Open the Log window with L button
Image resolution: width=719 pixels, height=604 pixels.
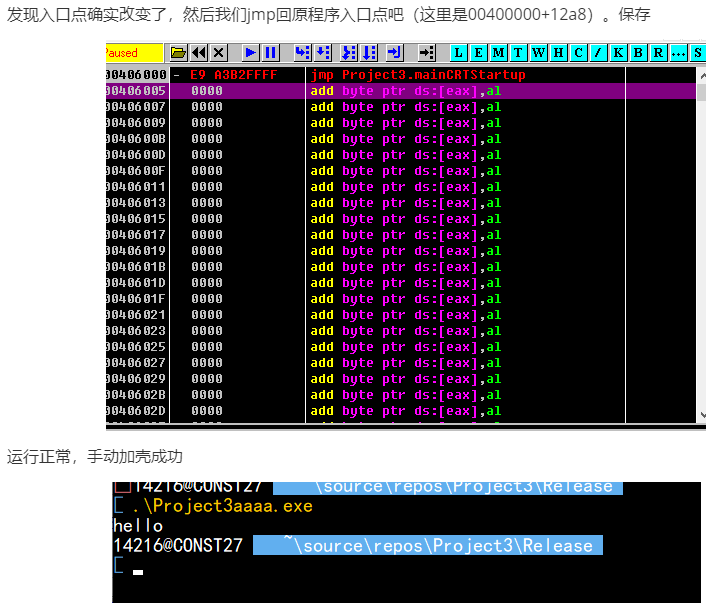pos(459,53)
